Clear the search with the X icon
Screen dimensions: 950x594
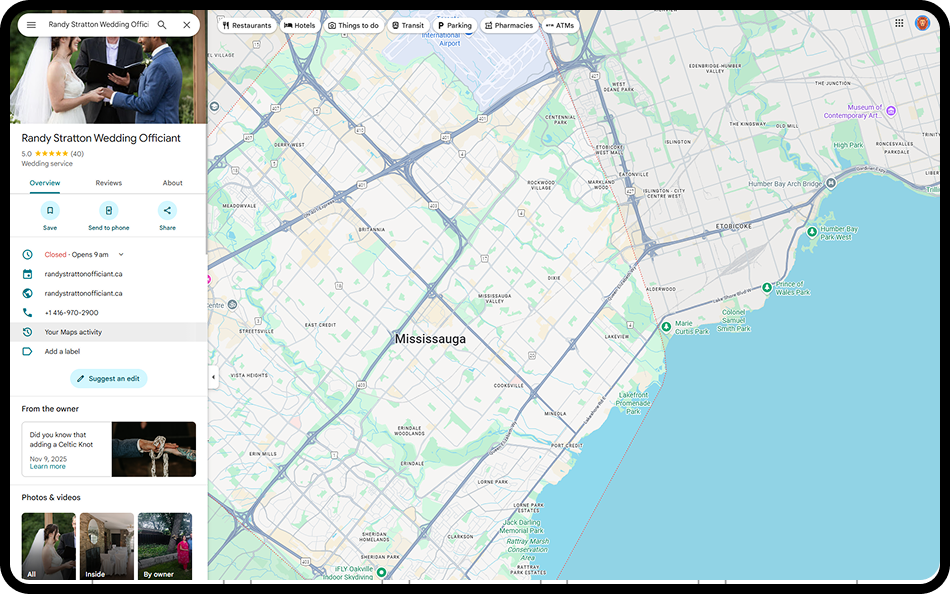pyautogui.click(x=187, y=25)
